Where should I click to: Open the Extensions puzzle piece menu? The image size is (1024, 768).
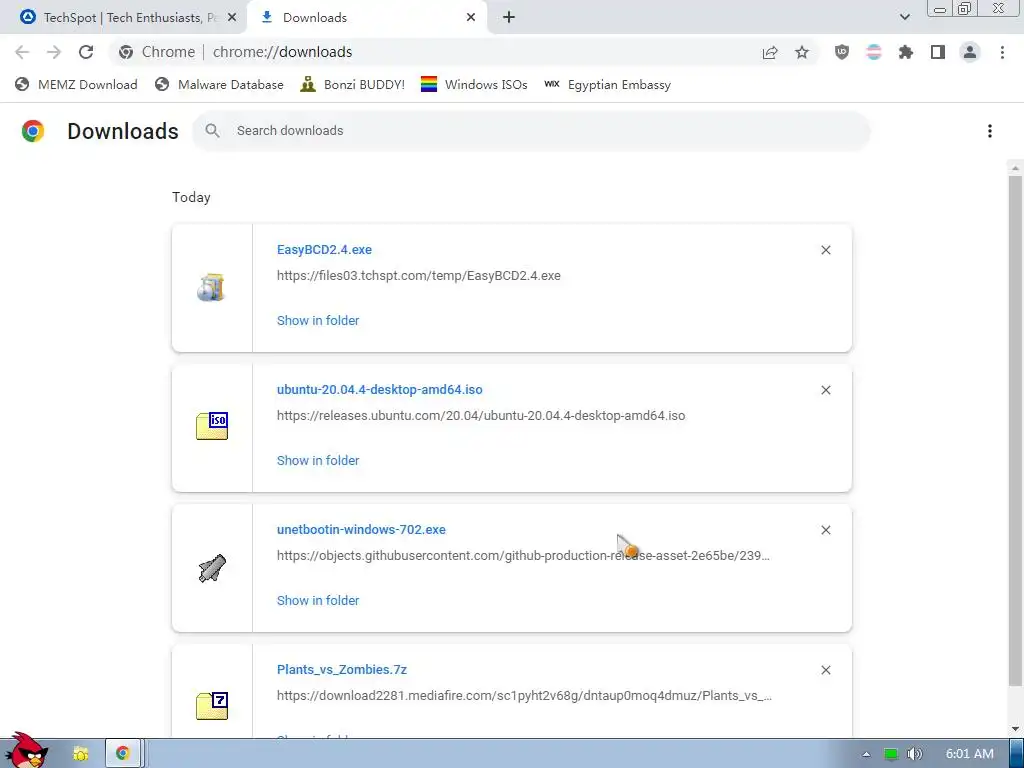click(x=906, y=52)
